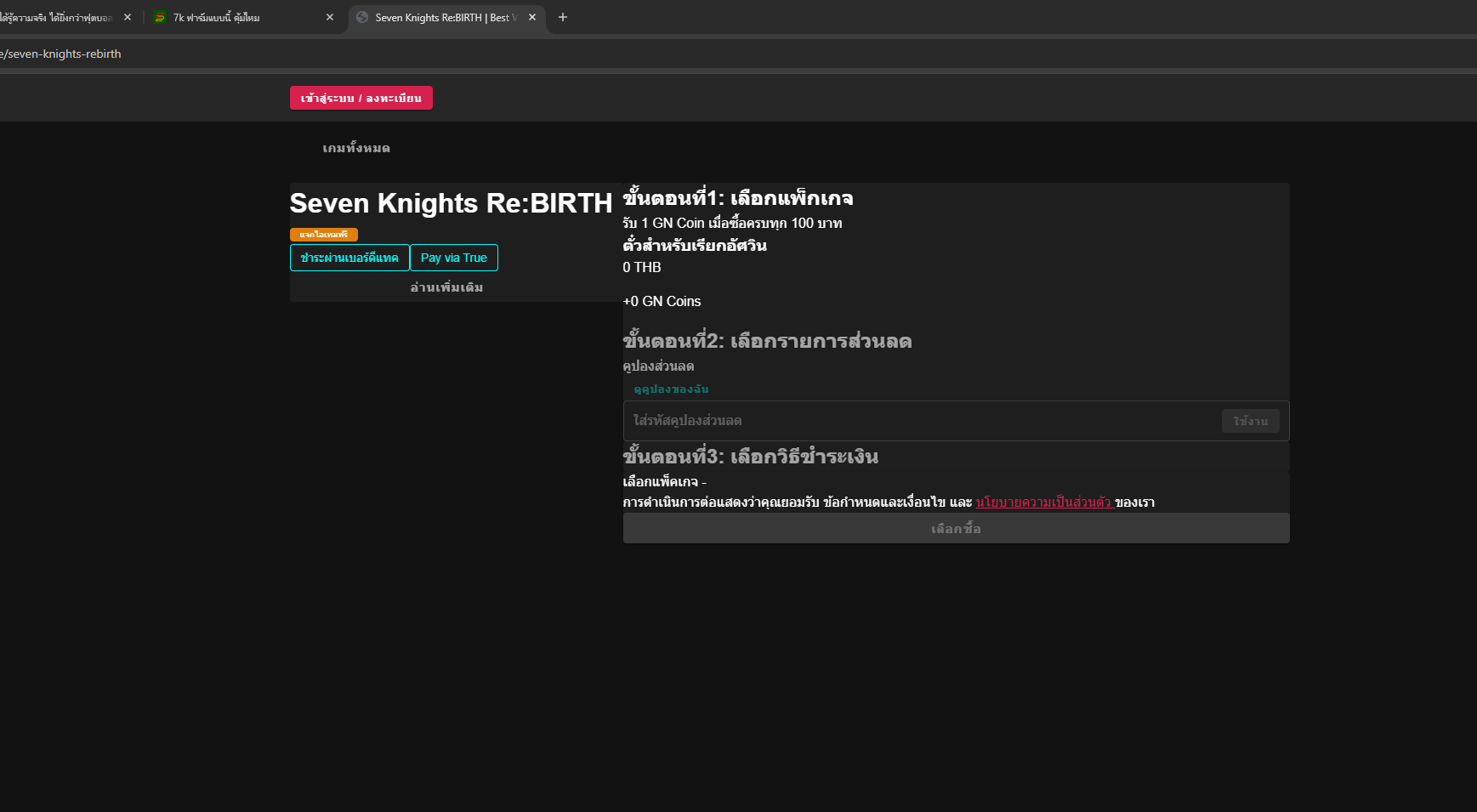1477x812 pixels.
Task: Select 'ชำระผ่านเบอร์ดีแทค' payment button
Action: [x=349, y=258]
